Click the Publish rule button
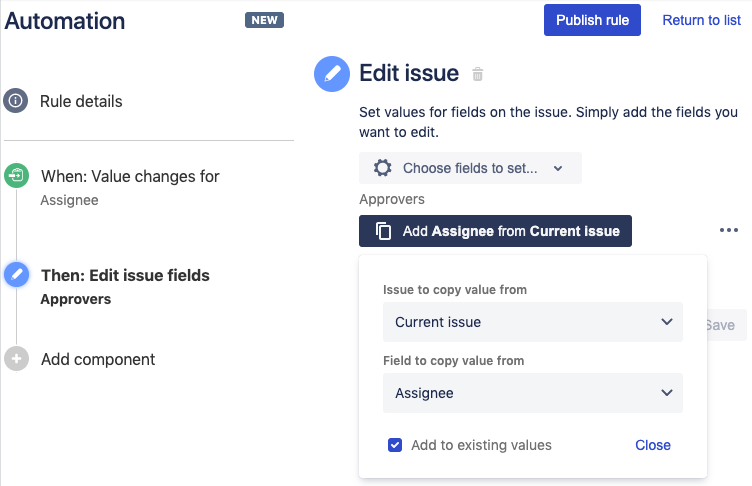The image size is (752, 486). coord(592,20)
